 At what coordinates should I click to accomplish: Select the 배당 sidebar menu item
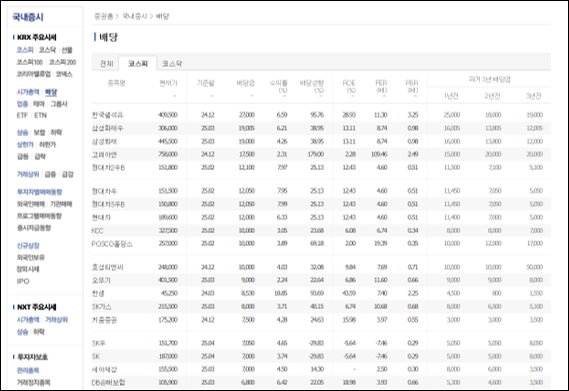point(51,92)
